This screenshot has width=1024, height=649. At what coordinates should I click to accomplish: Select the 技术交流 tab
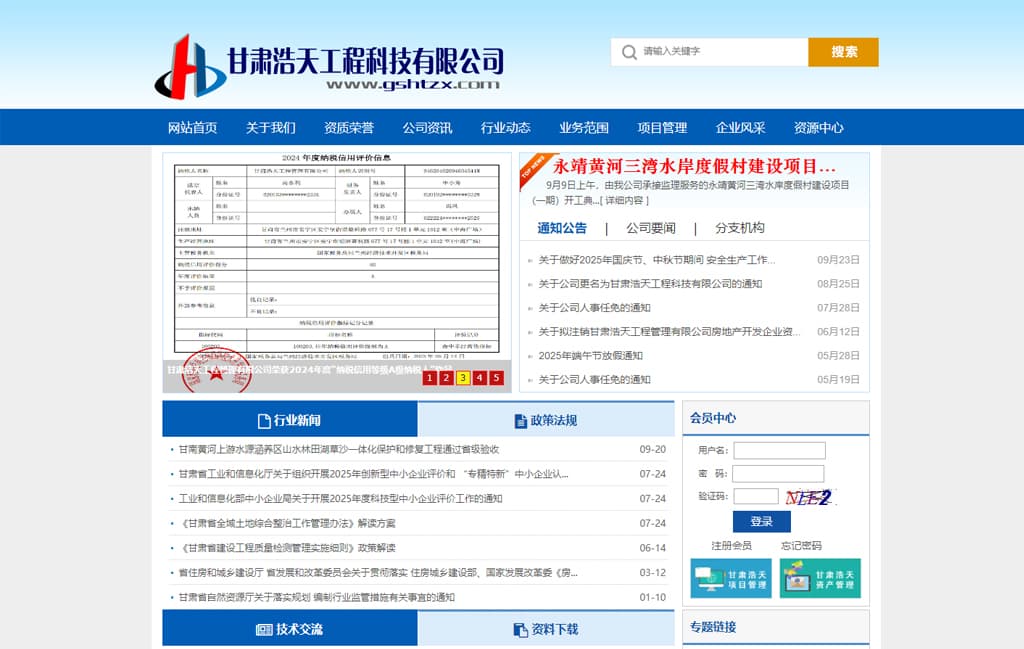[289, 629]
